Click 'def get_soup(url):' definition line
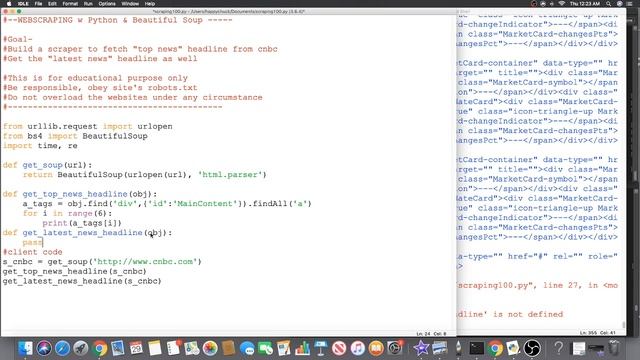The height and width of the screenshot is (360, 640). [x=47, y=165]
